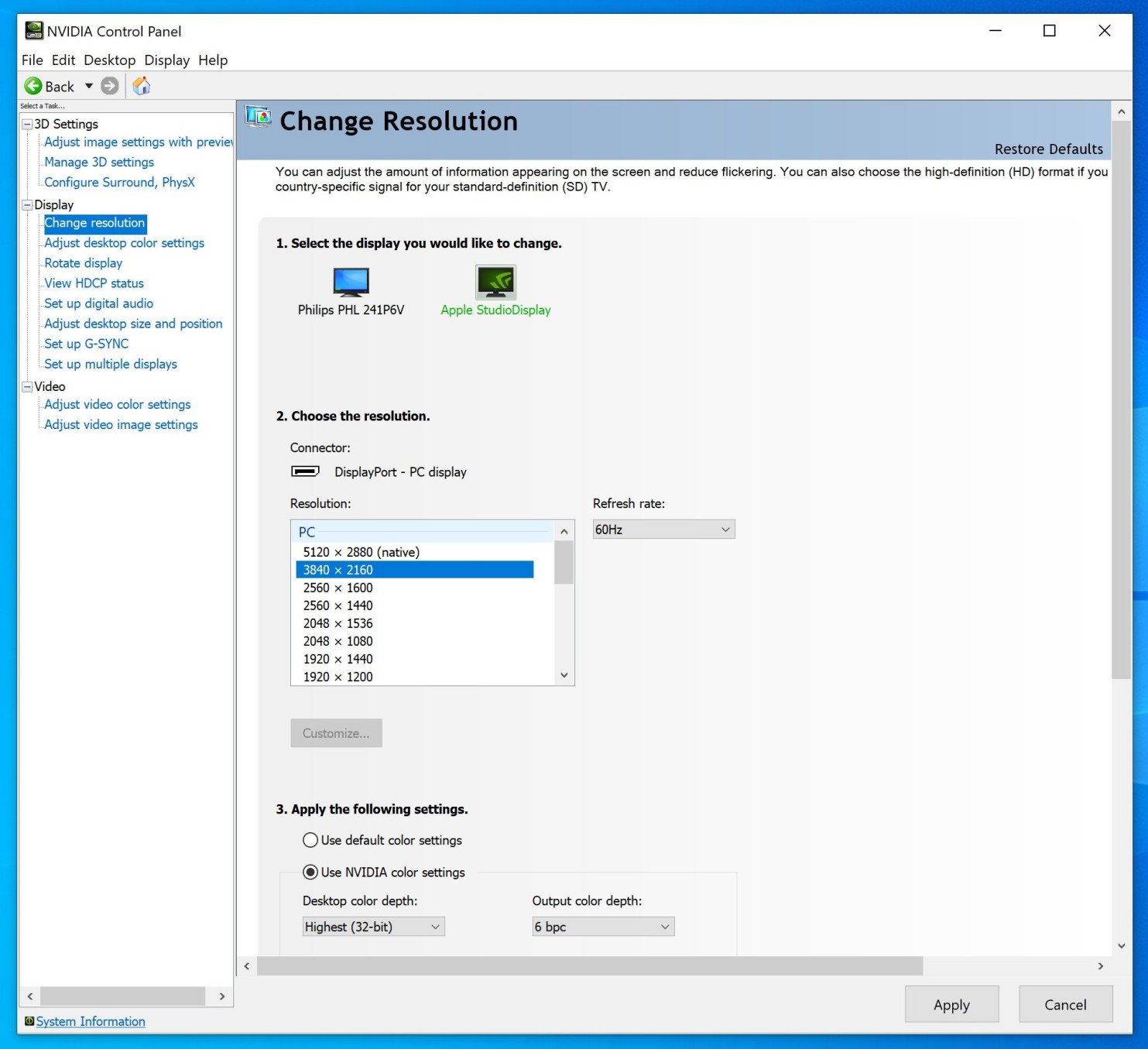Click main panel vertical scroll down arrow
The height and width of the screenshot is (1049, 1148).
[x=1122, y=945]
